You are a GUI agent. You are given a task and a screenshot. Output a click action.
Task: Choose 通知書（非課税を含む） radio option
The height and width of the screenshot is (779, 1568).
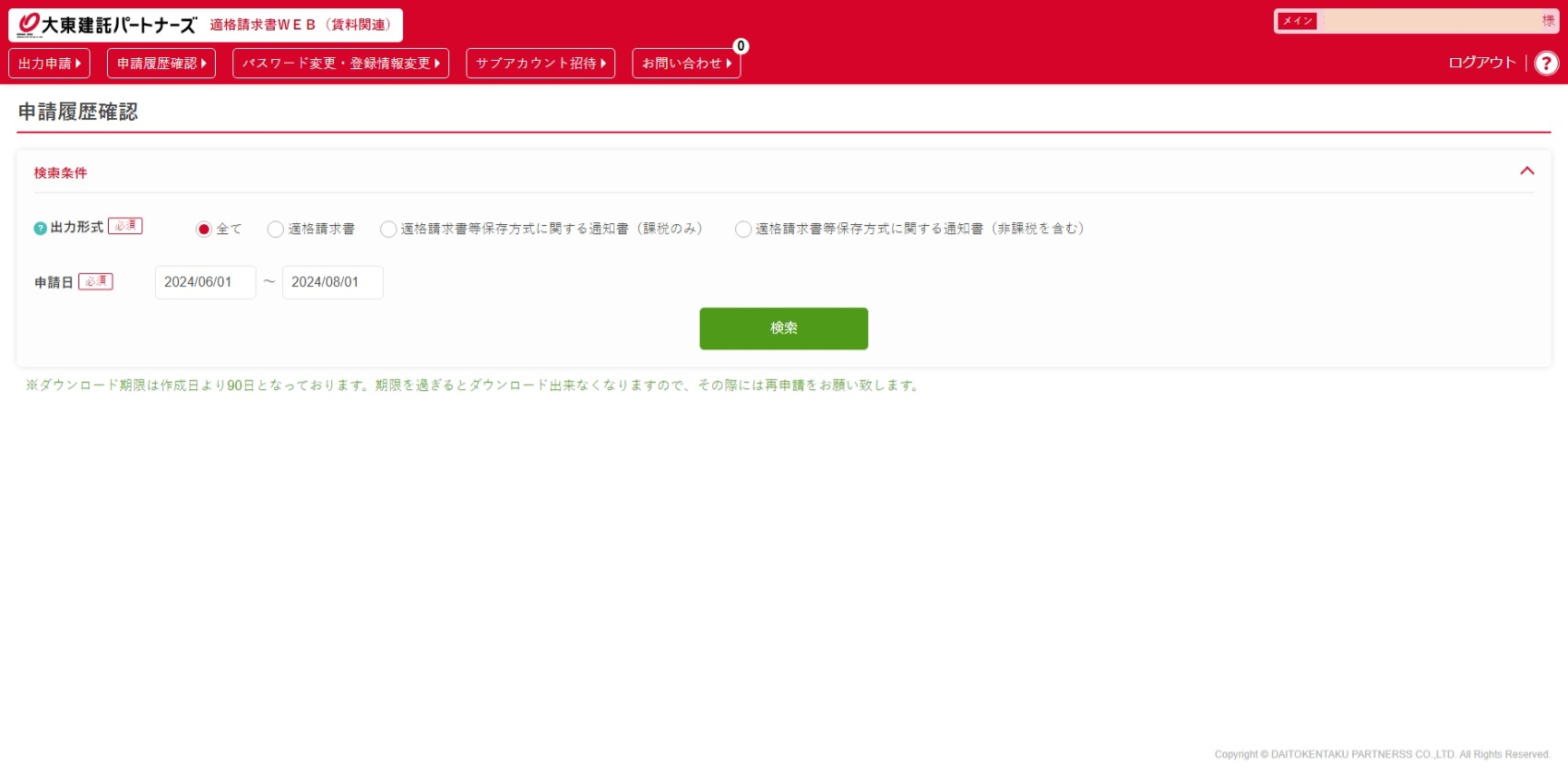pyautogui.click(x=743, y=230)
